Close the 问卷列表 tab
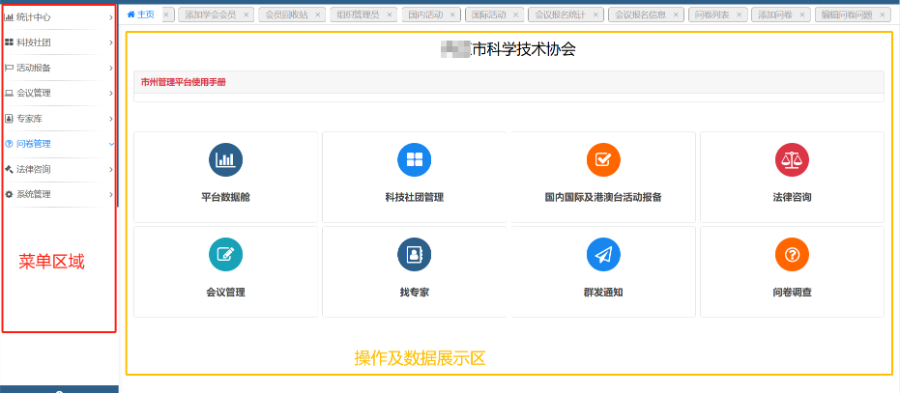The width and height of the screenshot is (900, 393). [x=739, y=15]
